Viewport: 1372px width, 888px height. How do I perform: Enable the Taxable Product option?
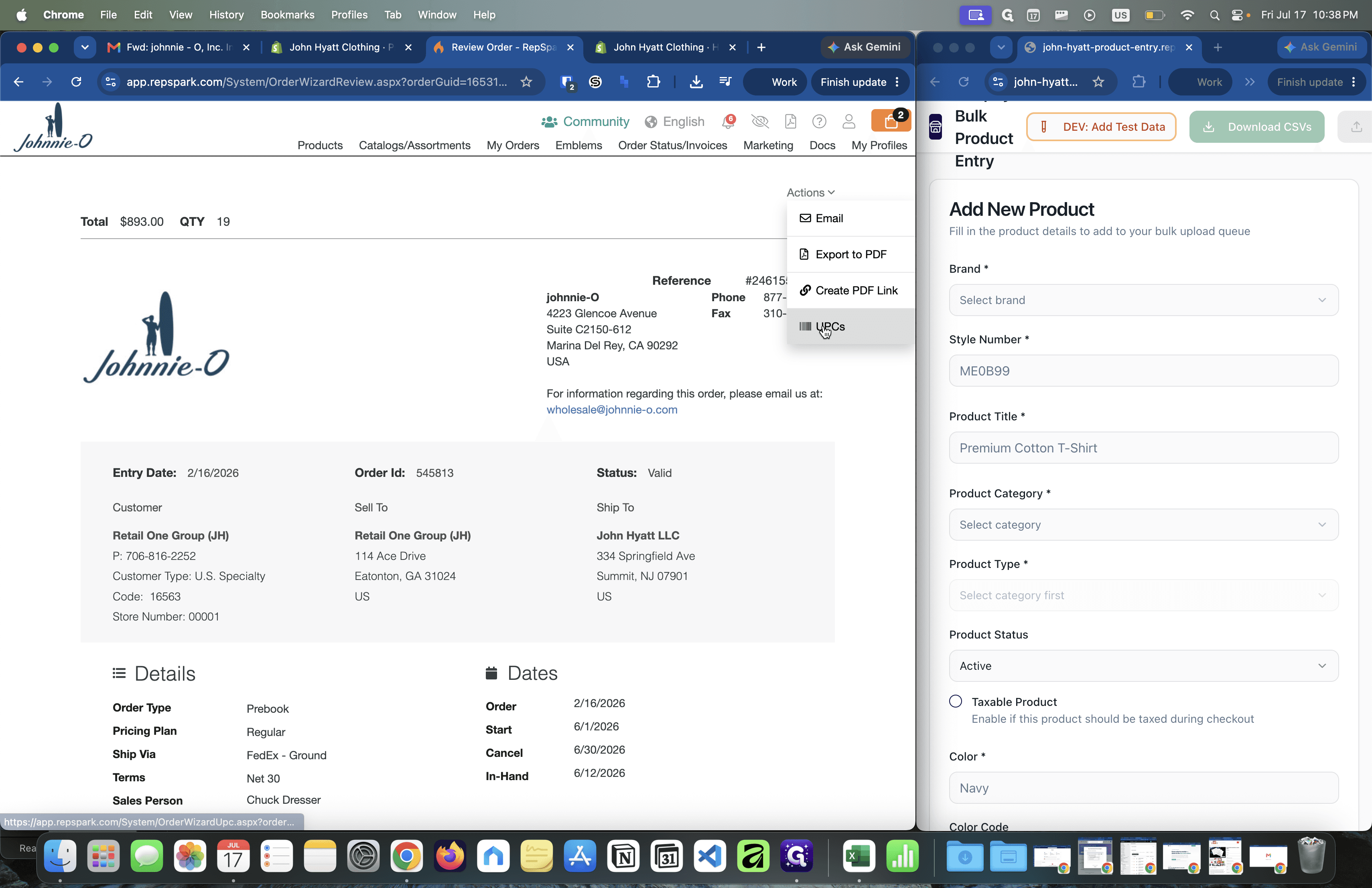coord(956,701)
